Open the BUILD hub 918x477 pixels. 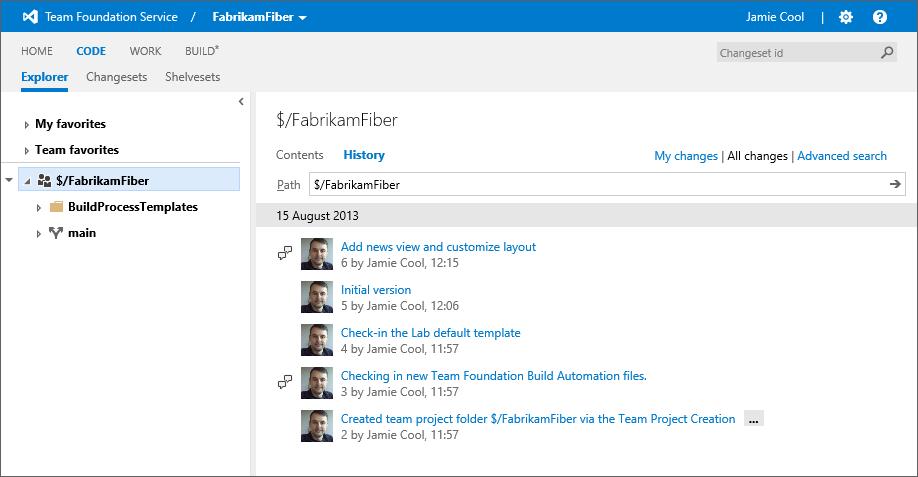pos(202,51)
